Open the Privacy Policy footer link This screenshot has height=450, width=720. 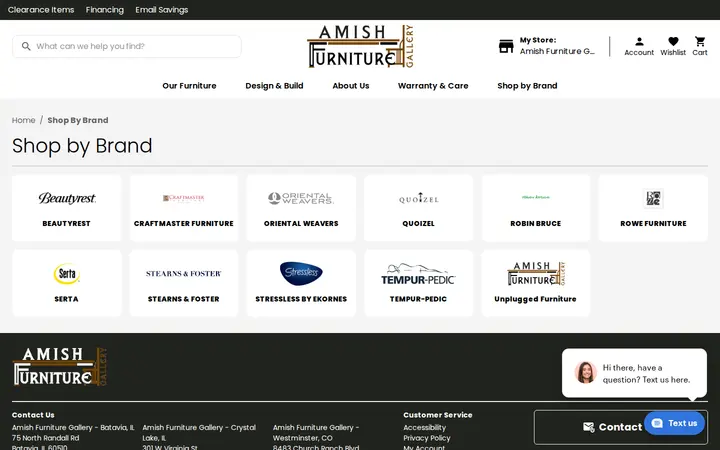[427, 438]
